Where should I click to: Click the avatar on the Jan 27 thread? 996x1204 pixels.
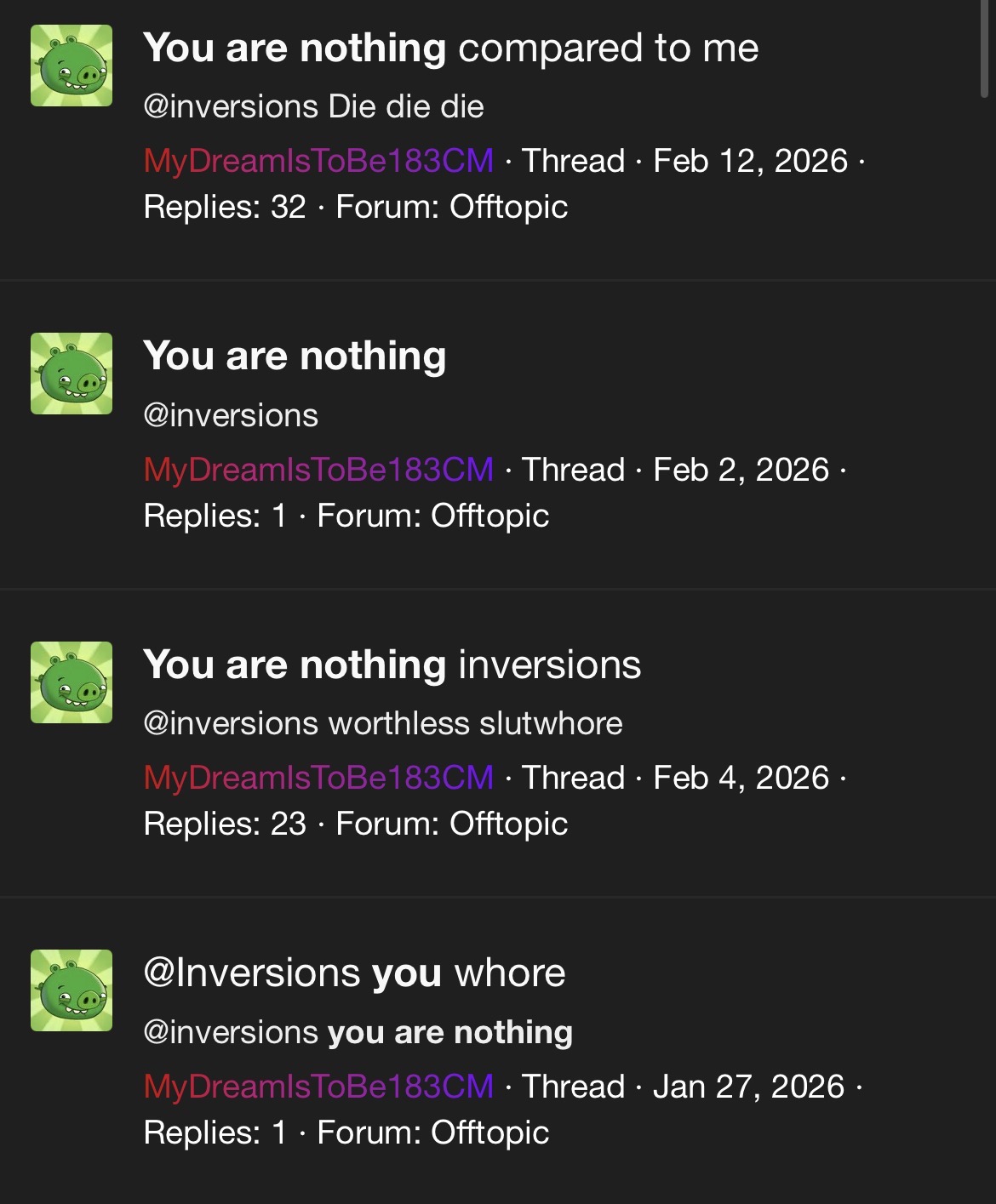72,990
